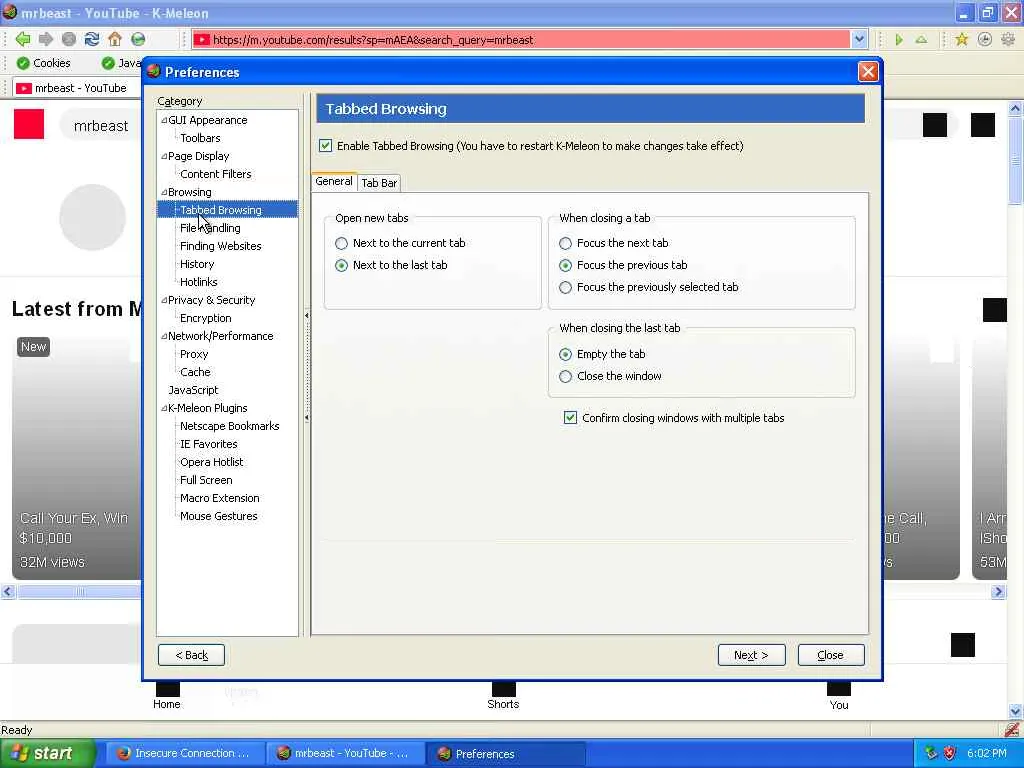Open the You section in YouTube bottom bar

(x=839, y=696)
